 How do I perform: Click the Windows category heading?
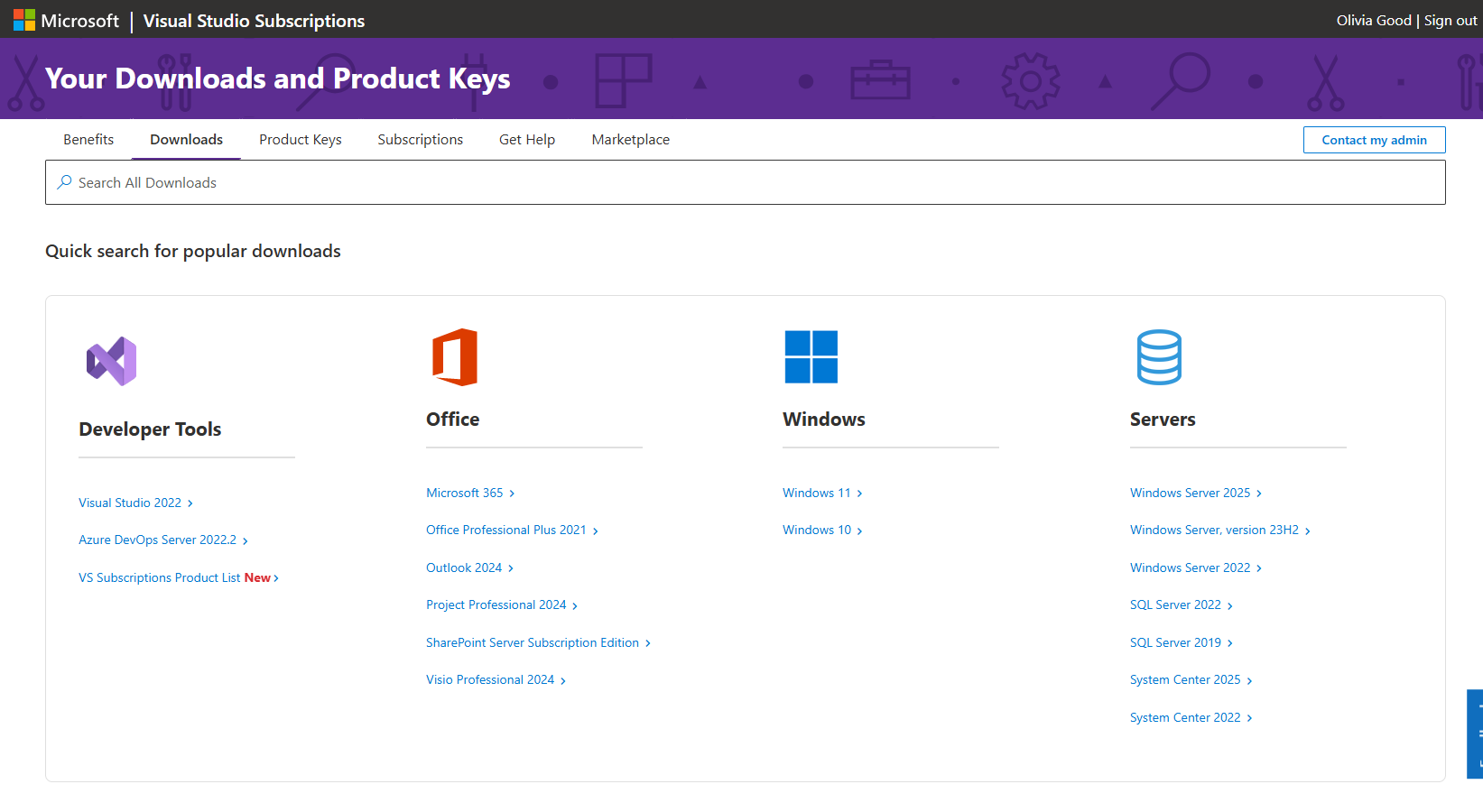point(824,420)
